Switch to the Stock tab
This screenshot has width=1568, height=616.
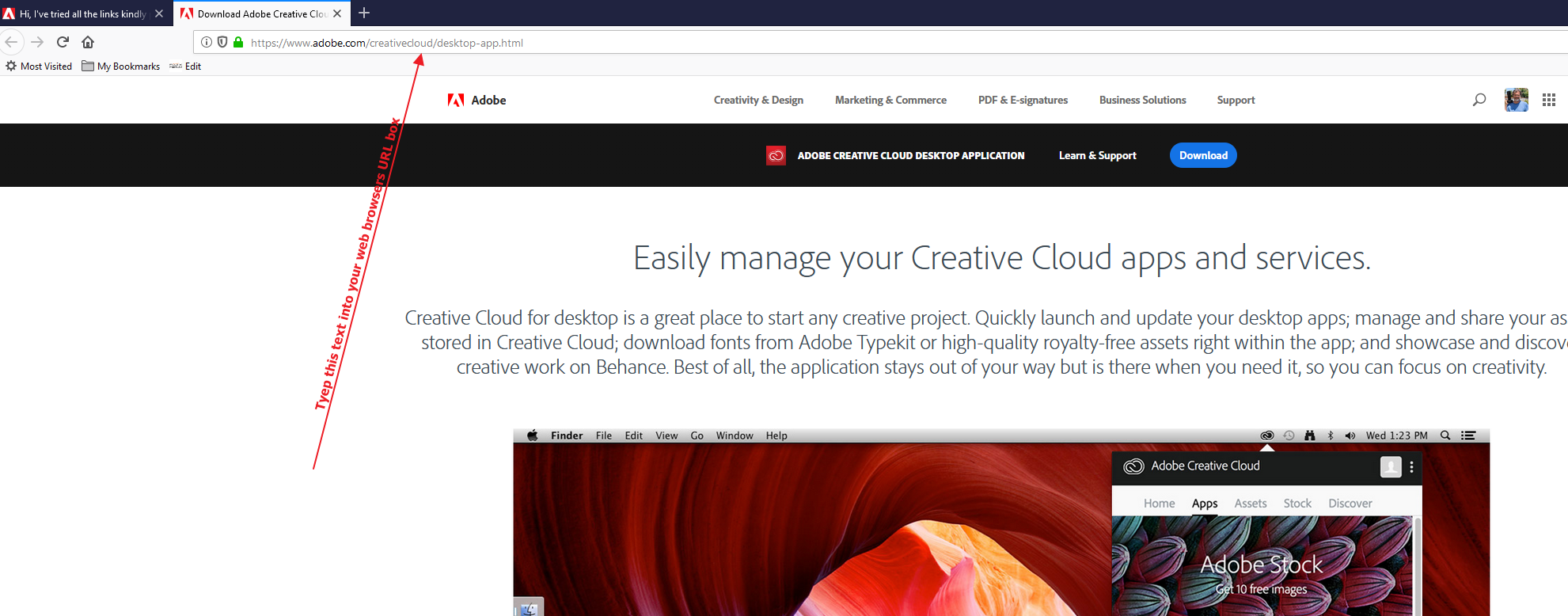pyautogui.click(x=1297, y=504)
